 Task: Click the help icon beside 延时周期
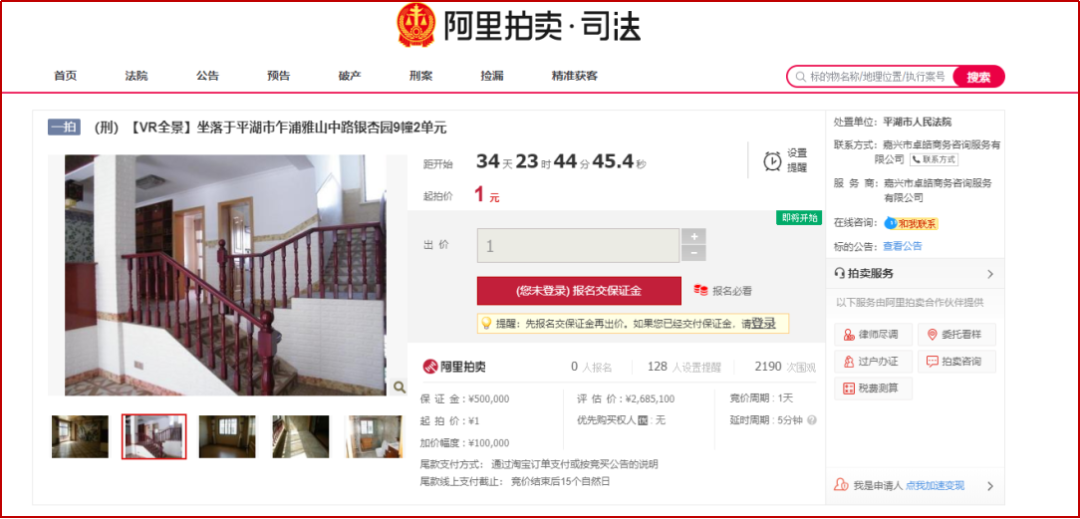[812, 421]
